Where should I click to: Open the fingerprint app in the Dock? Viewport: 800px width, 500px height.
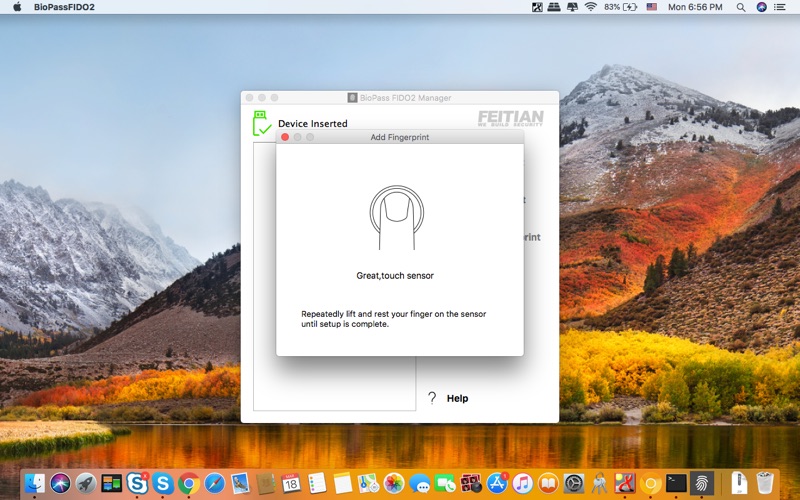(x=702, y=483)
